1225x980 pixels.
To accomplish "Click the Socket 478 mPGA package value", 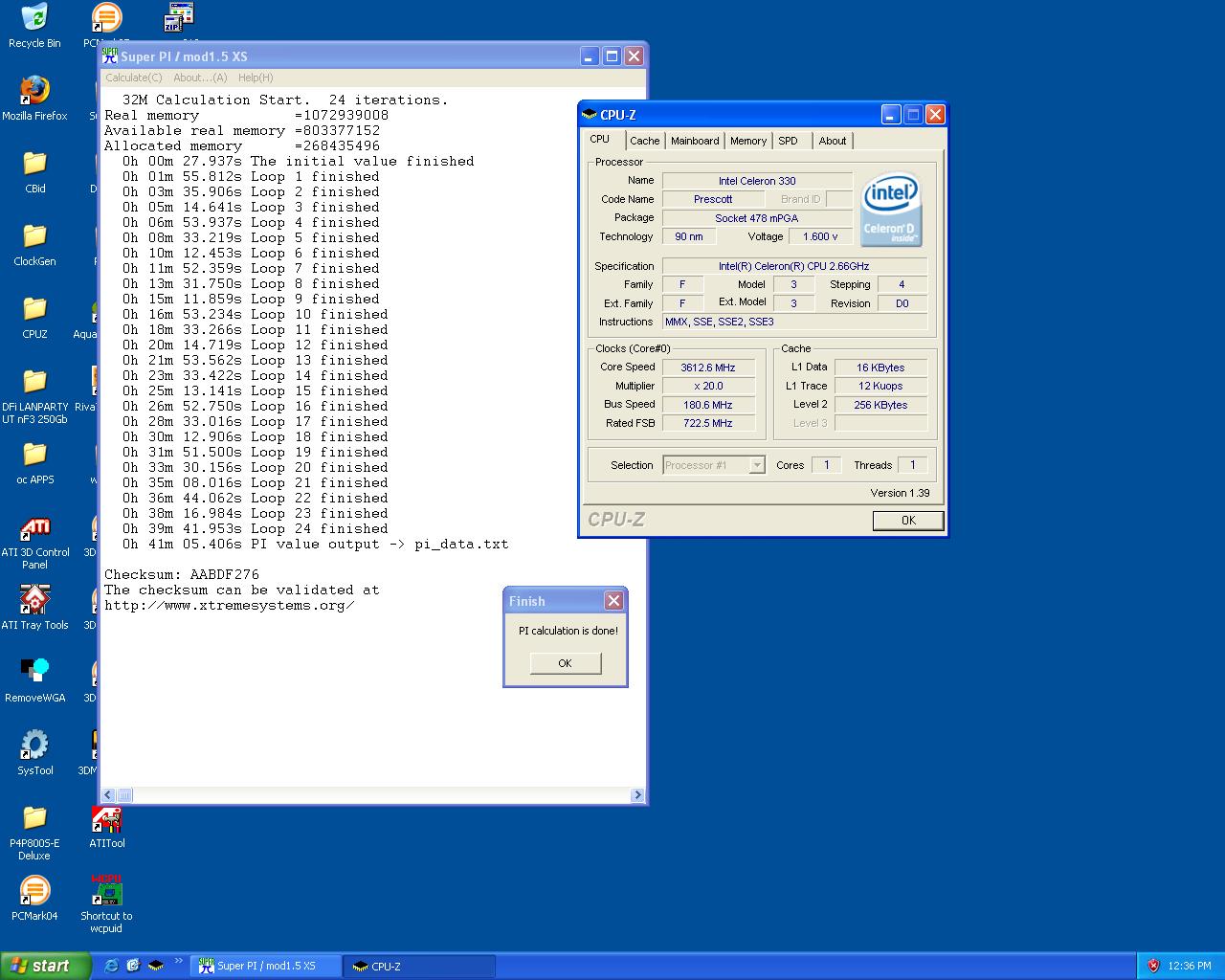I will point(757,218).
